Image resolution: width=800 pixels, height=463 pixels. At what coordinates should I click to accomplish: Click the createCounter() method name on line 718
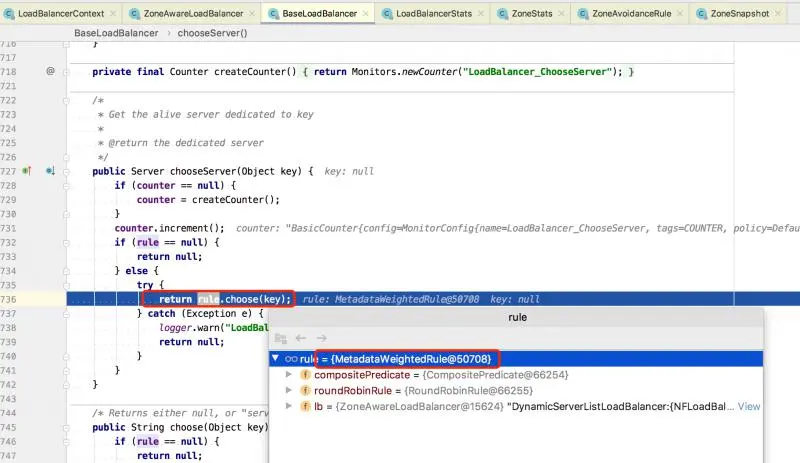(x=255, y=71)
